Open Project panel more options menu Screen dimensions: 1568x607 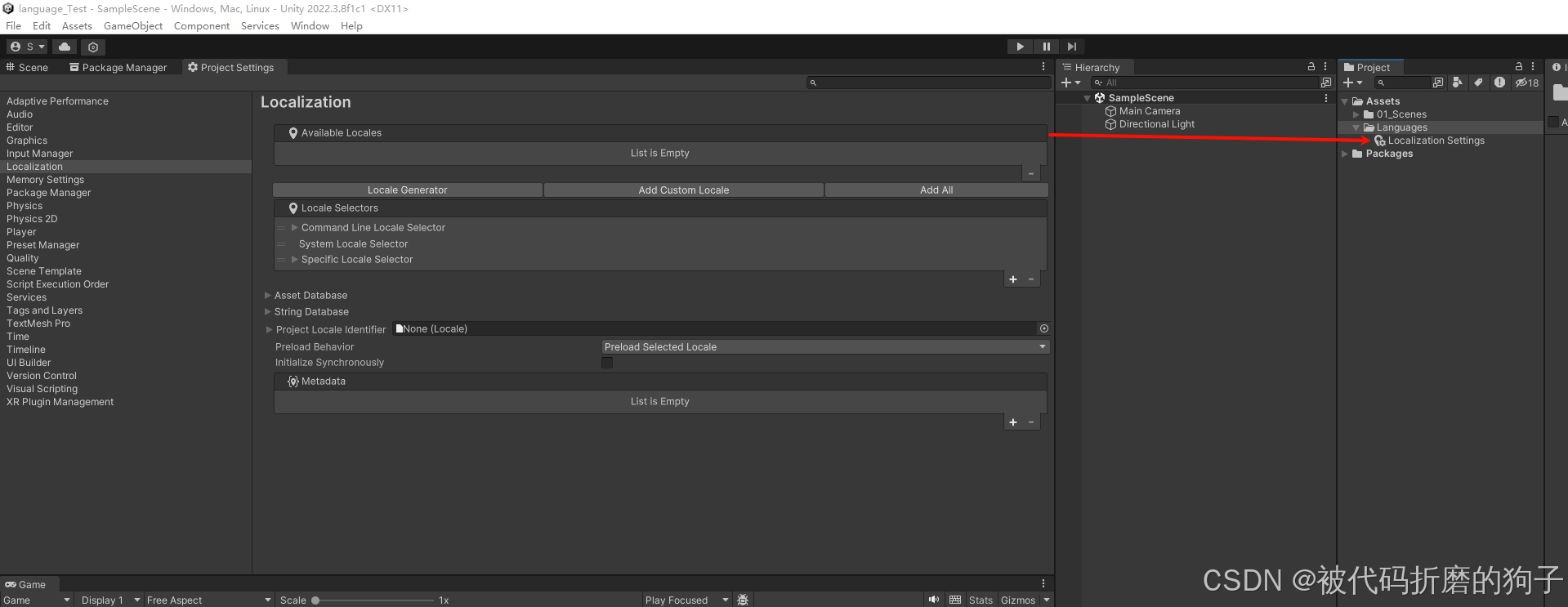1533,67
